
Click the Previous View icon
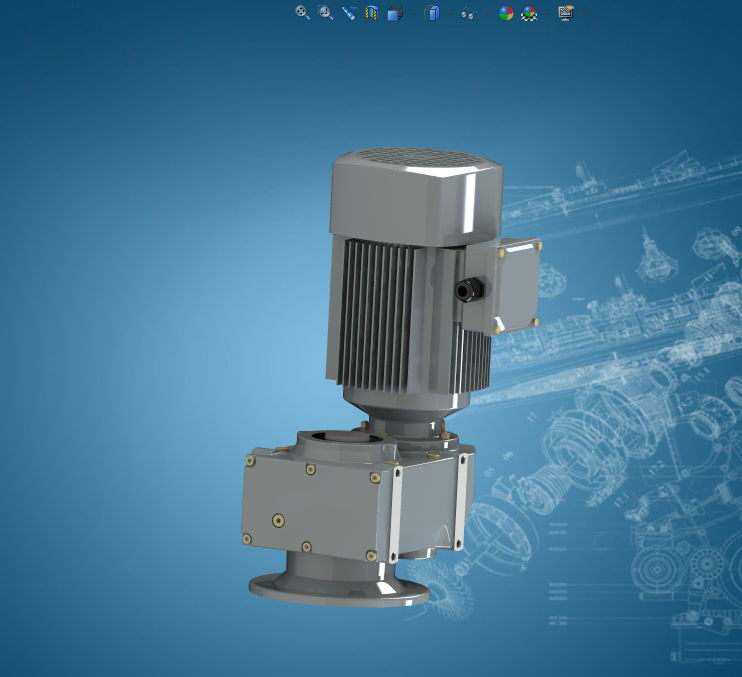tap(349, 13)
